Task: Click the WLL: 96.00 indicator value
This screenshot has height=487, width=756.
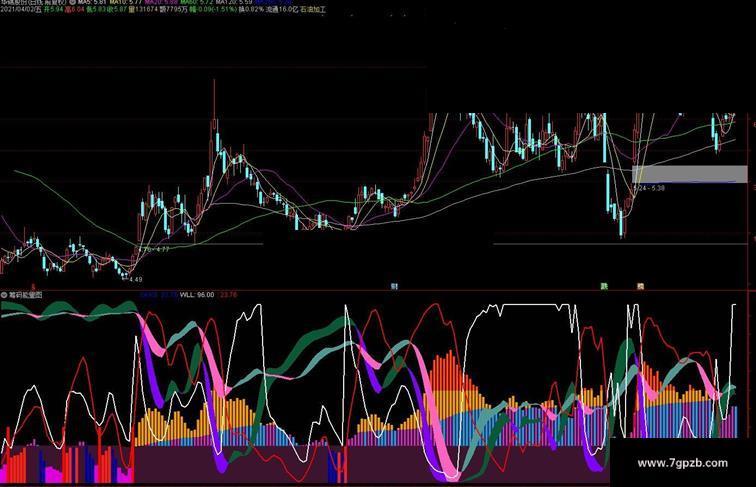Action: click(197, 295)
